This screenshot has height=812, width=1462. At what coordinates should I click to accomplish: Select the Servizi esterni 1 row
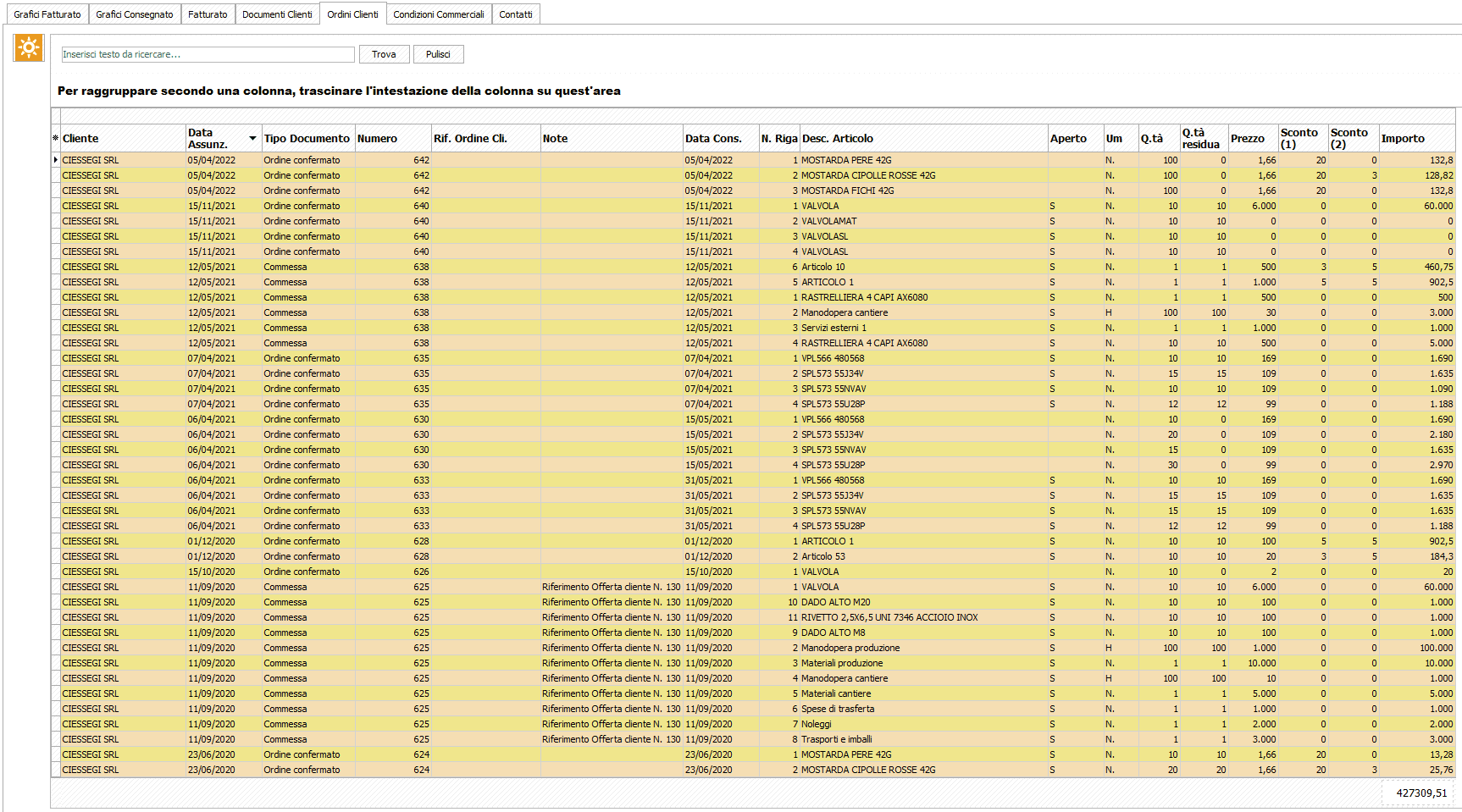tap(753, 328)
